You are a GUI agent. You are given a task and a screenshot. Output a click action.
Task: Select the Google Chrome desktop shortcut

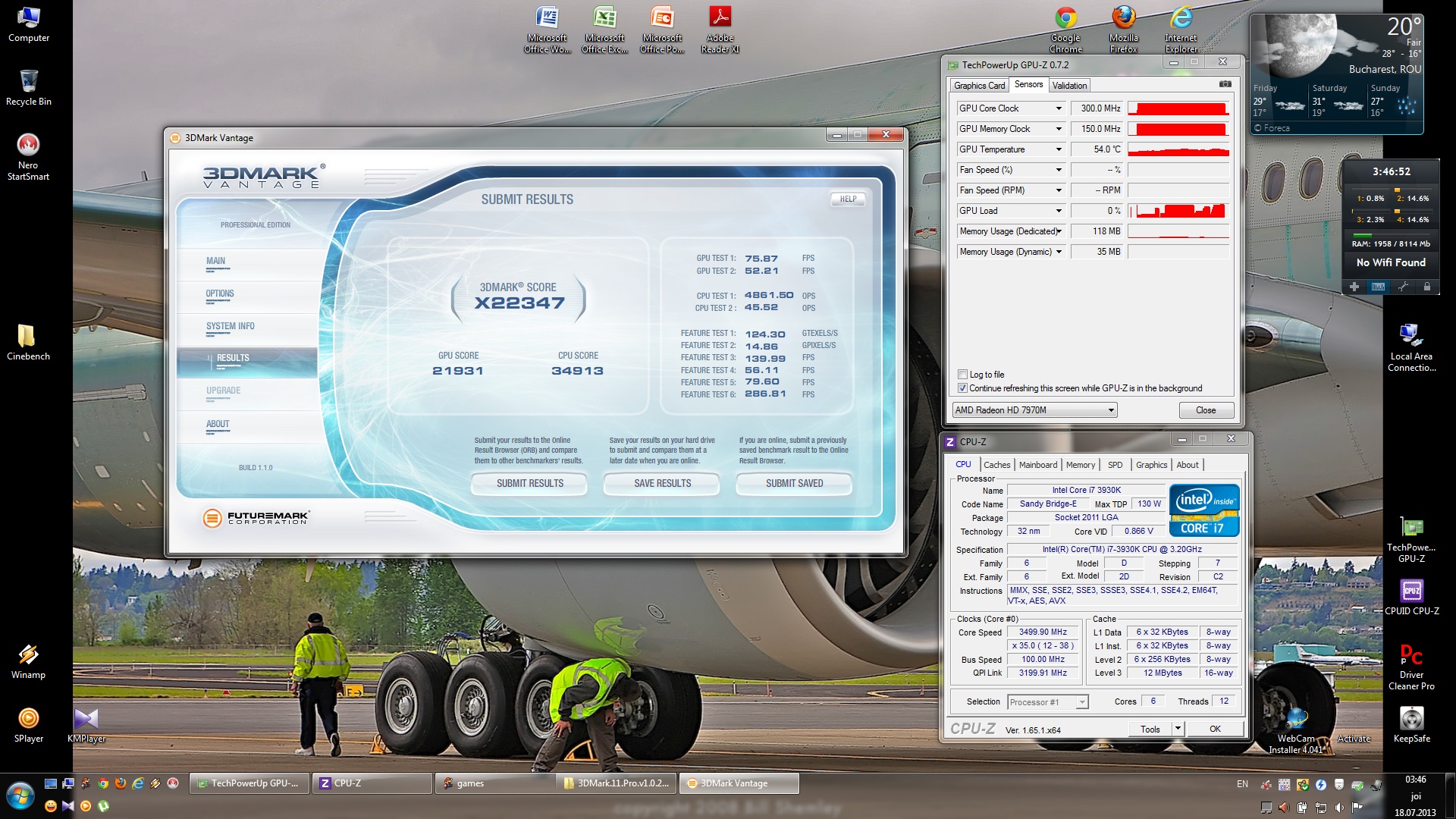[1065, 30]
